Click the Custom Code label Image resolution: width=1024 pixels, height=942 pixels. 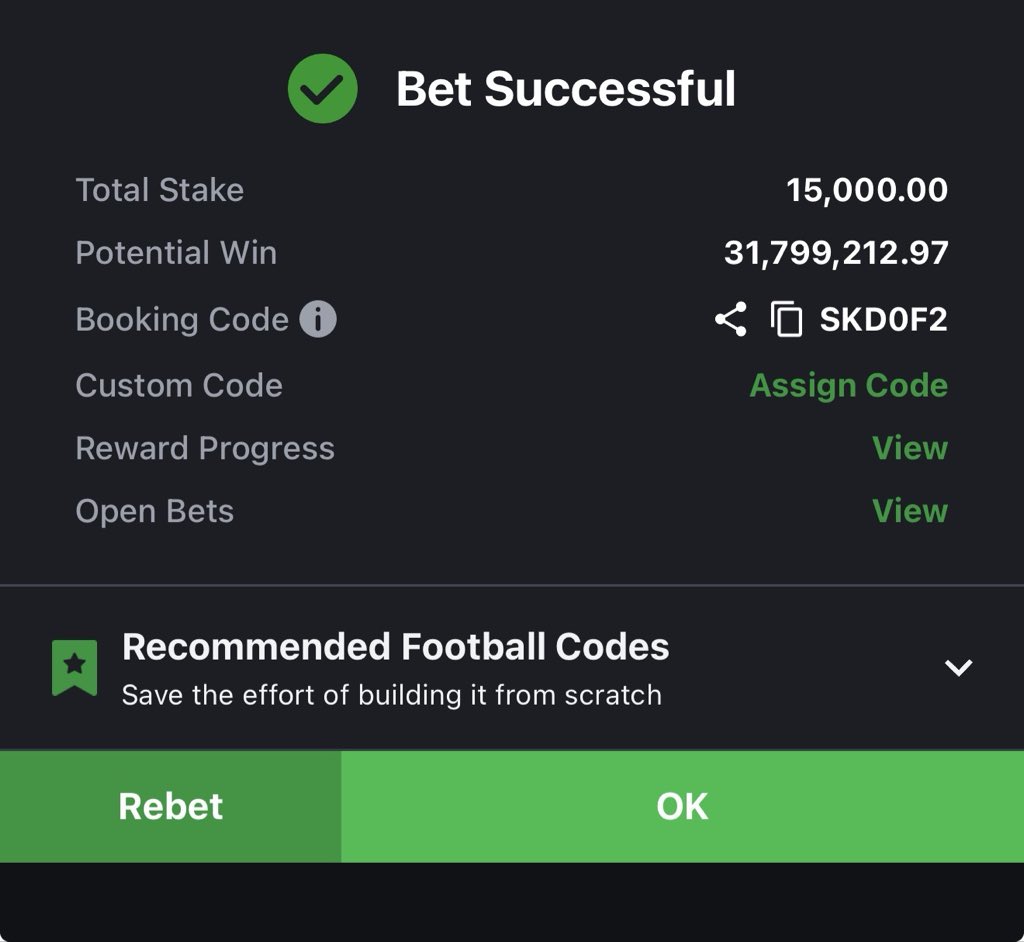point(179,385)
